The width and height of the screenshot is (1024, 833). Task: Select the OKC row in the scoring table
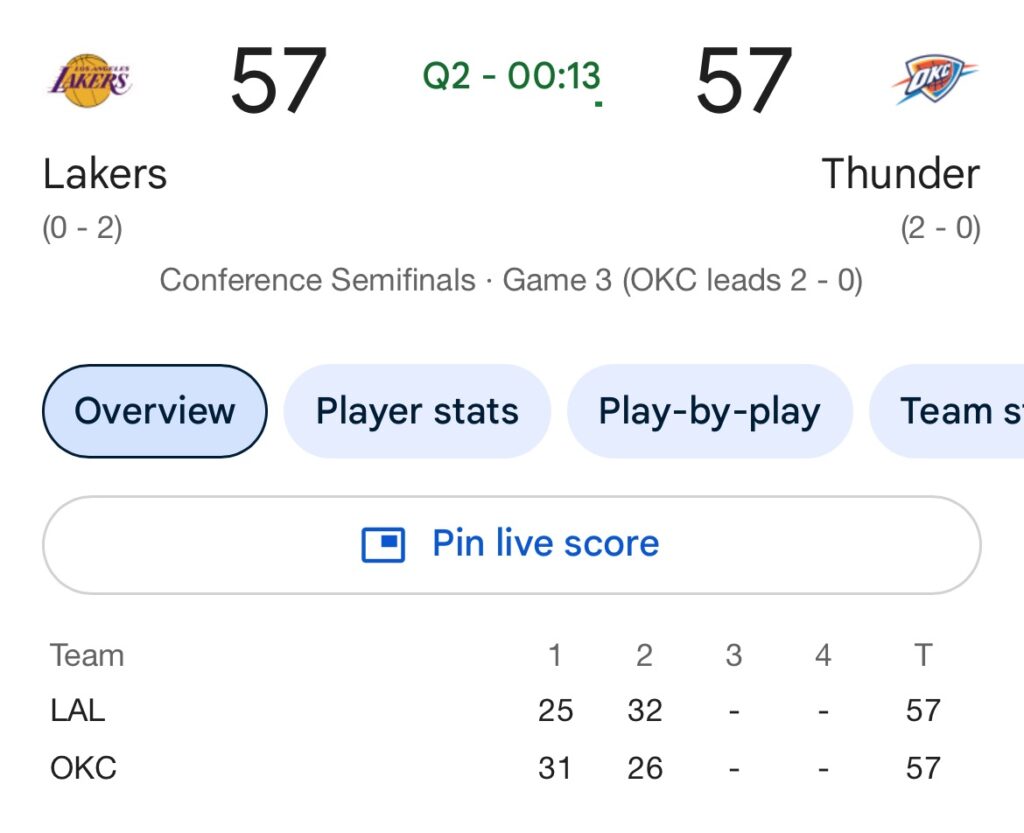[x=495, y=768]
